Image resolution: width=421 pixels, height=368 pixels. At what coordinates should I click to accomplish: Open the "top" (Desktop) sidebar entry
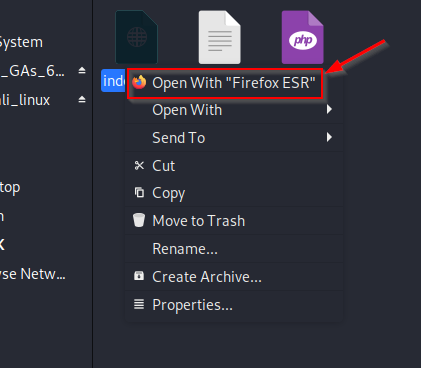(10, 188)
